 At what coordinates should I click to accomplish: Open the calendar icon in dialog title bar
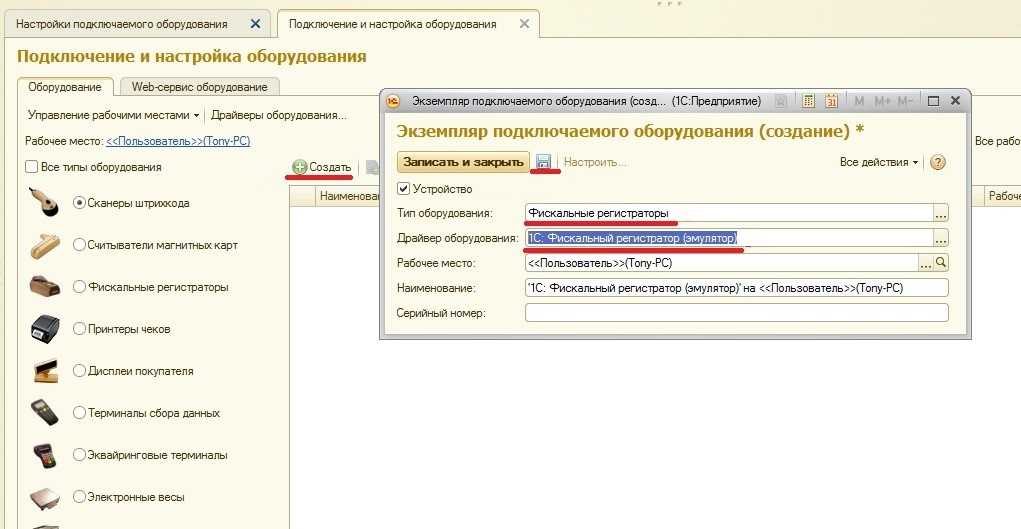click(x=831, y=101)
